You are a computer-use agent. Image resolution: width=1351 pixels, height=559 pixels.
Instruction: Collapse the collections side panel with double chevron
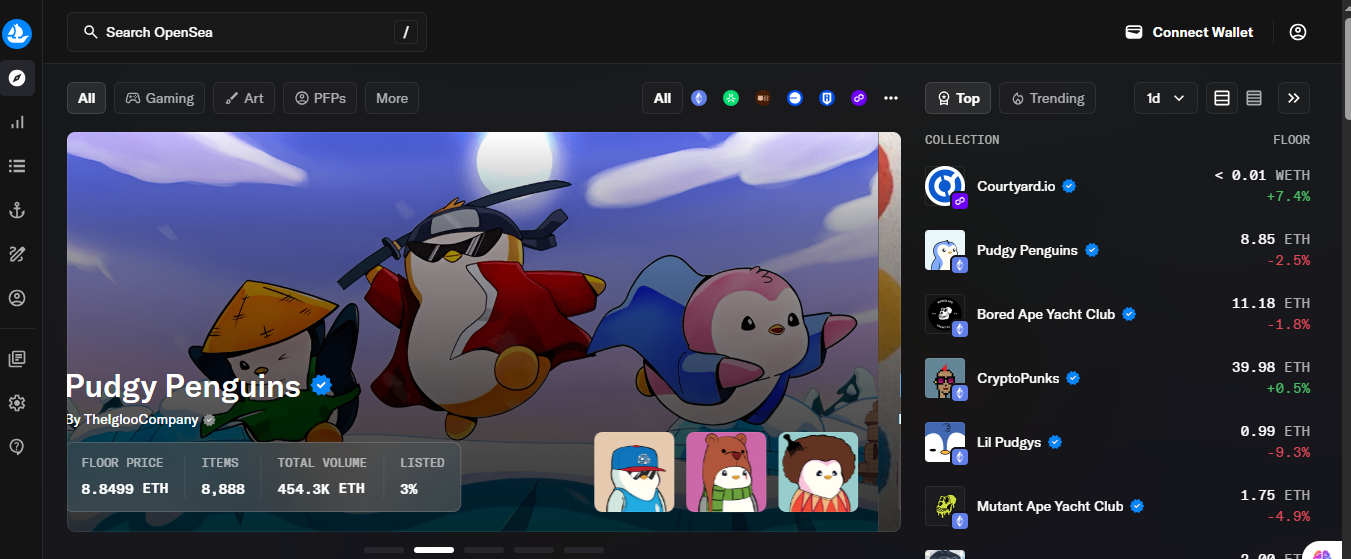tap(1294, 98)
